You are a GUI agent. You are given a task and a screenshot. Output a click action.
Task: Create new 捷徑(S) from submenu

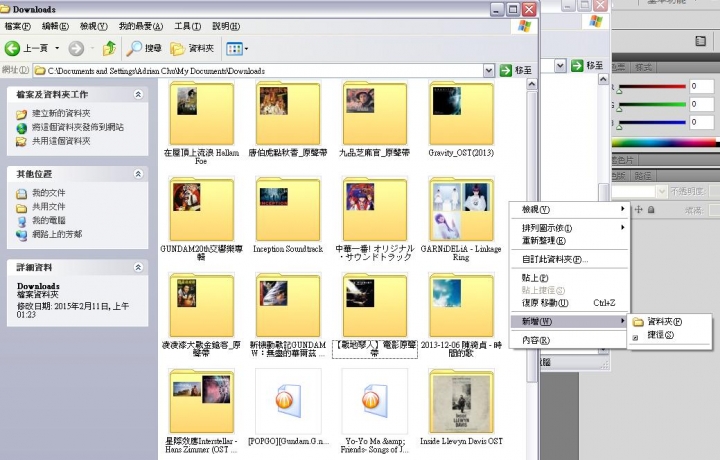point(669,335)
